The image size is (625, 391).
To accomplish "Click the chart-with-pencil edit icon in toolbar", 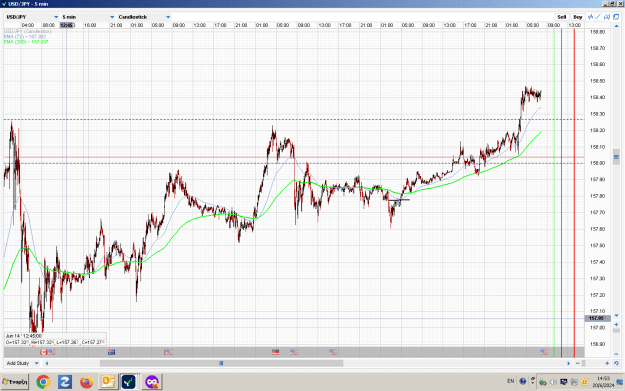I will click(x=607, y=17).
